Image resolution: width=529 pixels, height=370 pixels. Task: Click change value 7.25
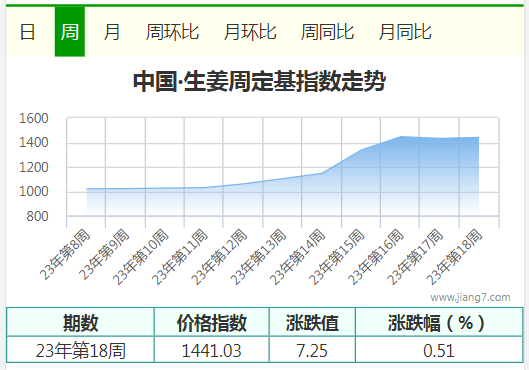[x=312, y=350]
